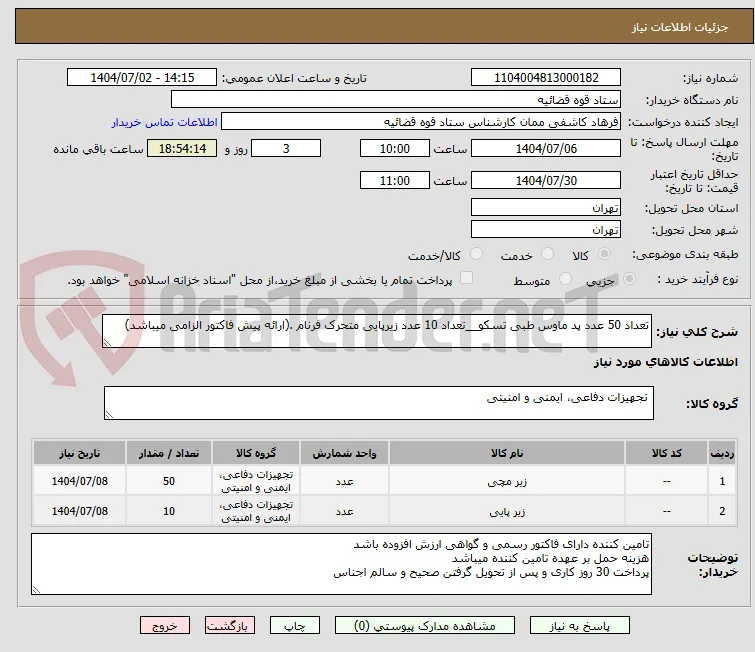The height and width of the screenshot is (652, 755).
Task: Select the خدمت radio button
Action: point(547,254)
